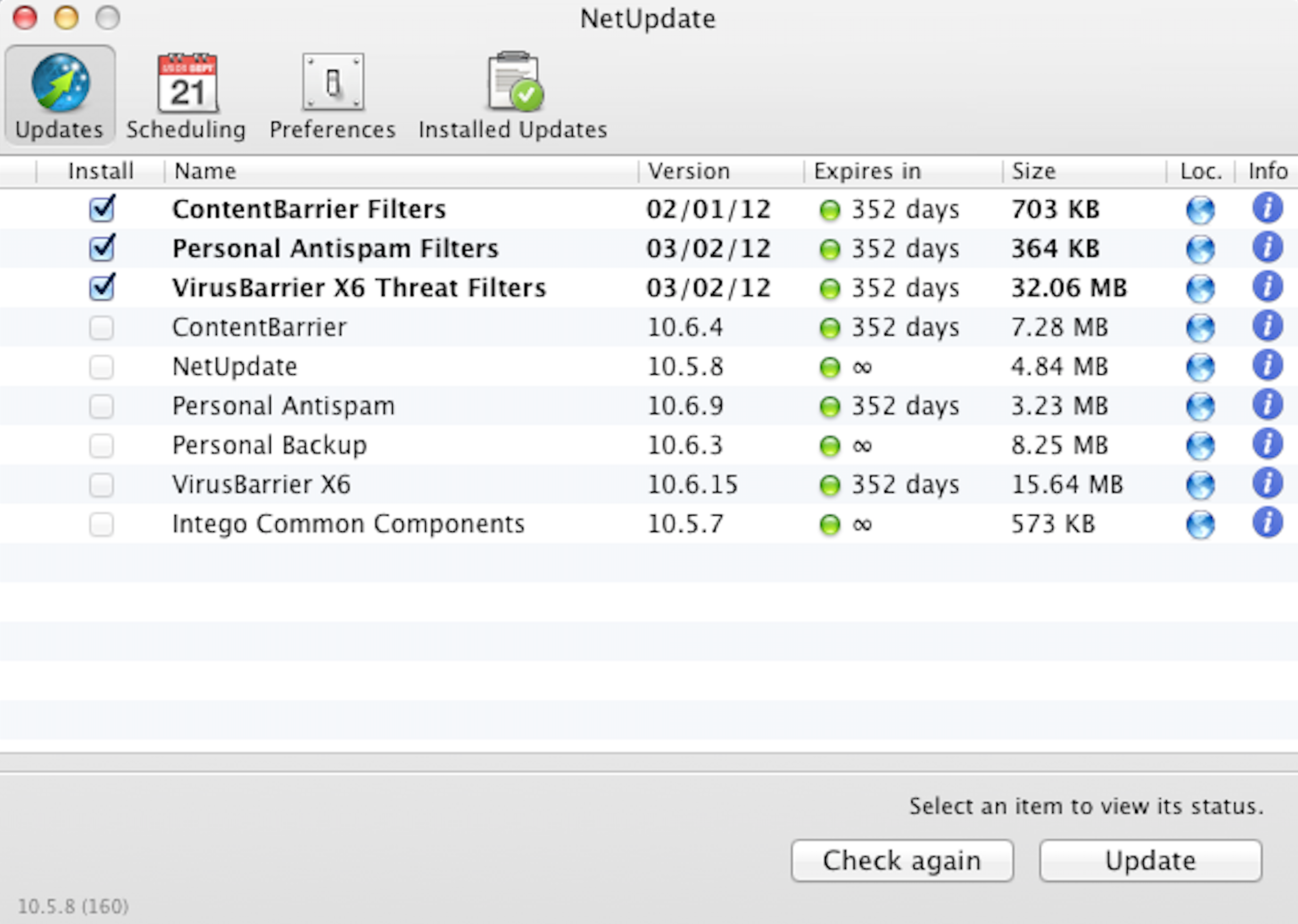Show info for VirusBarrier X6 10.6.15
1298x924 pixels.
1267,483
